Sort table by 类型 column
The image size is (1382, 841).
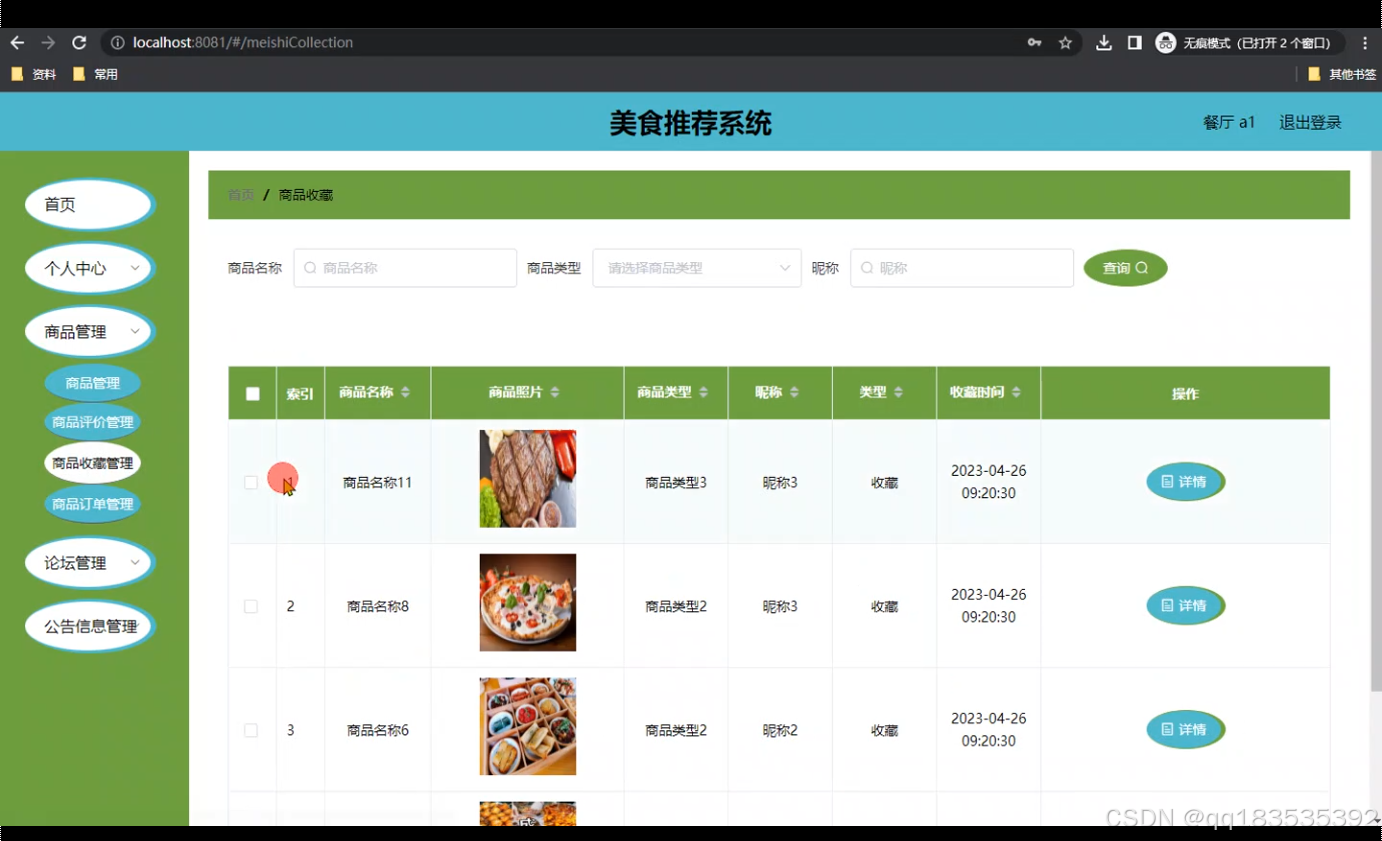pyautogui.click(x=899, y=393)
